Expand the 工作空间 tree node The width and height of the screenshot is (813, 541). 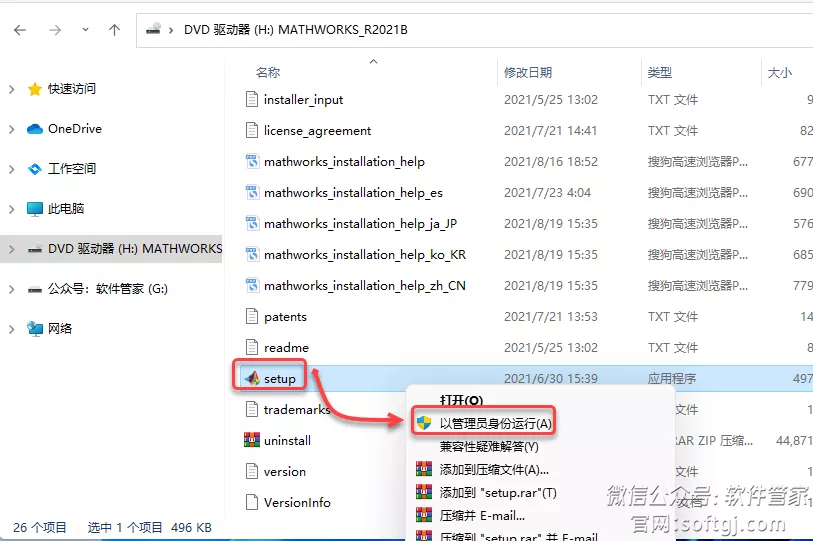coord(11,169)
